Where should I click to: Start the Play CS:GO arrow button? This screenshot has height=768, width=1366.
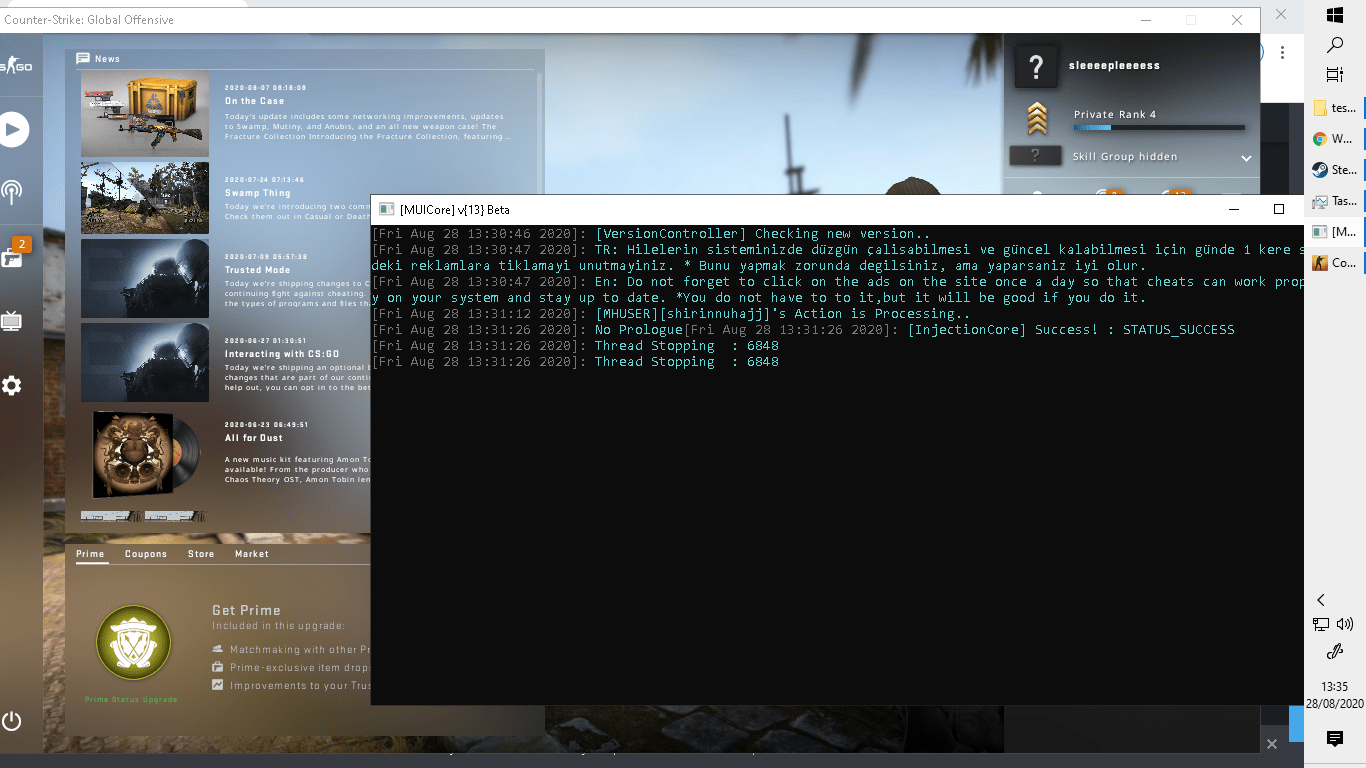[14, 129]
